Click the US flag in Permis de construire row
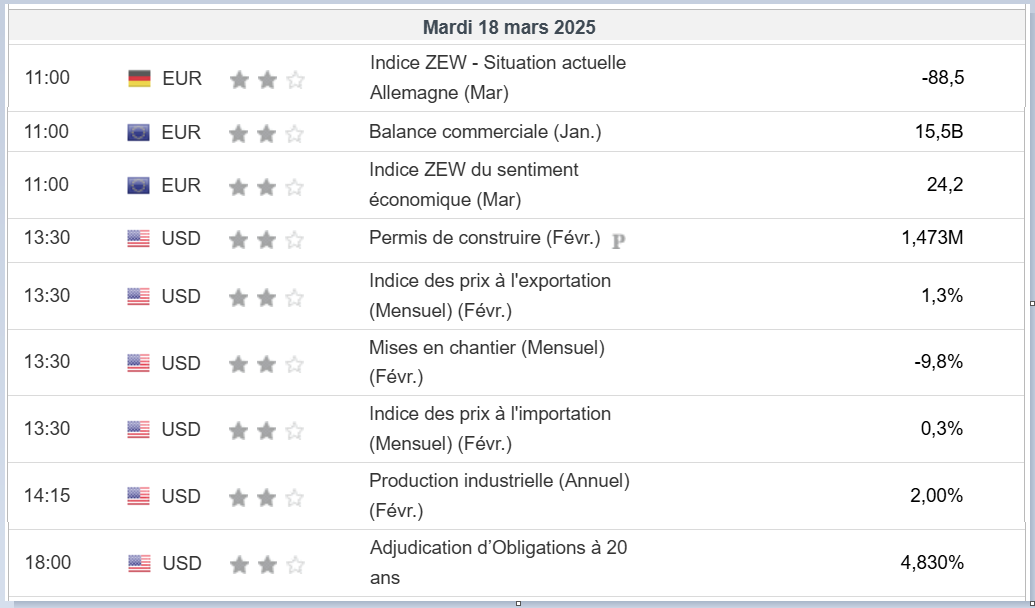This screenshot has height=608, width=1035. [139, 239]
